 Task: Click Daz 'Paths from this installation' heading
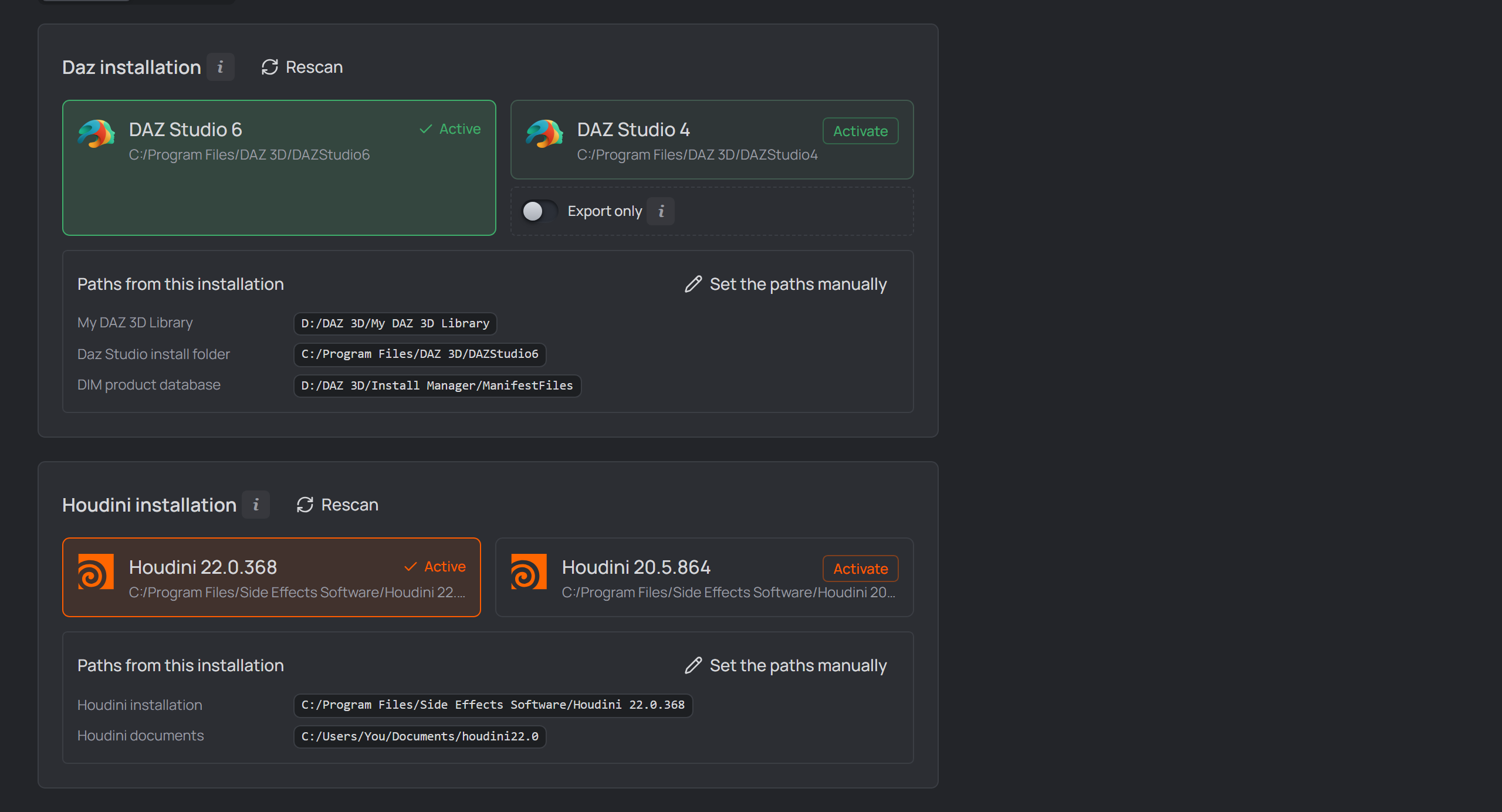pos(181,285)
